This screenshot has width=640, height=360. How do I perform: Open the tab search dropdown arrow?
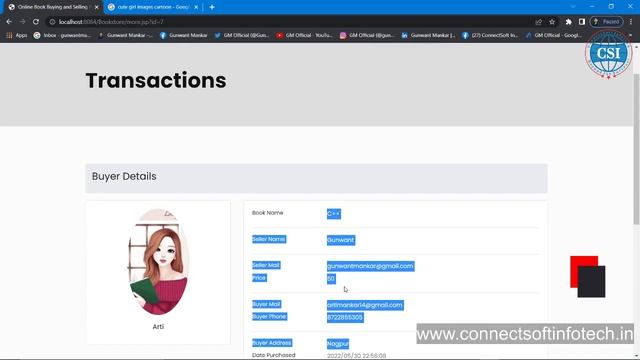point(573,7)
